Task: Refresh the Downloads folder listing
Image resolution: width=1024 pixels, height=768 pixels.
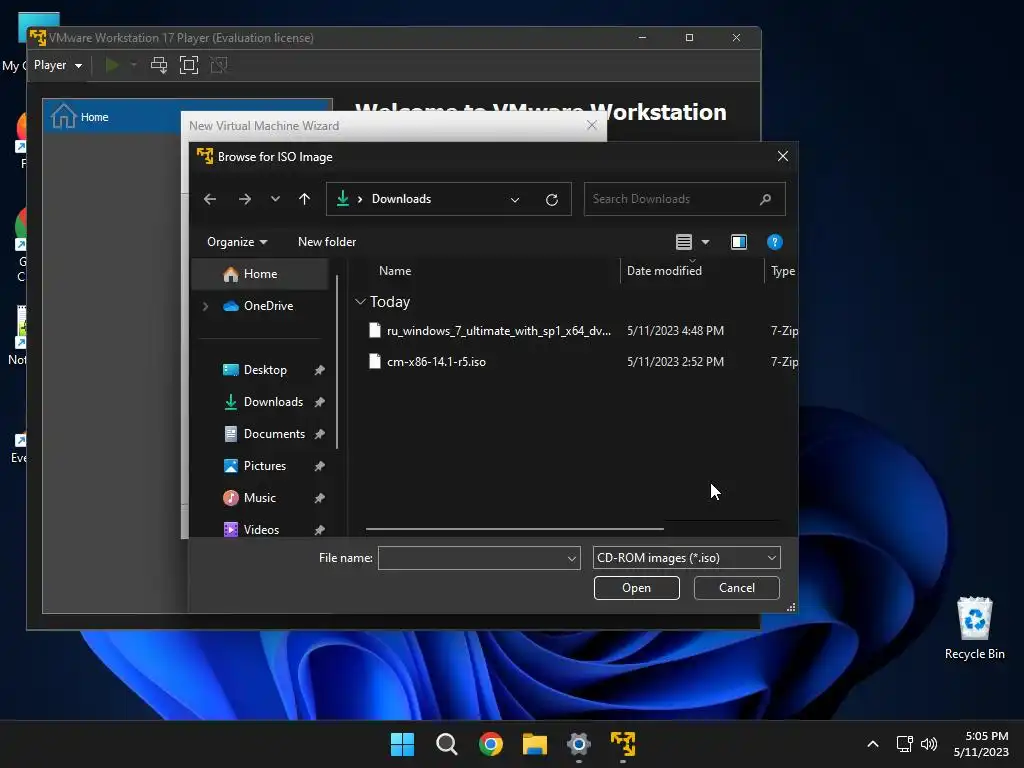Action: tap(552, 200)
